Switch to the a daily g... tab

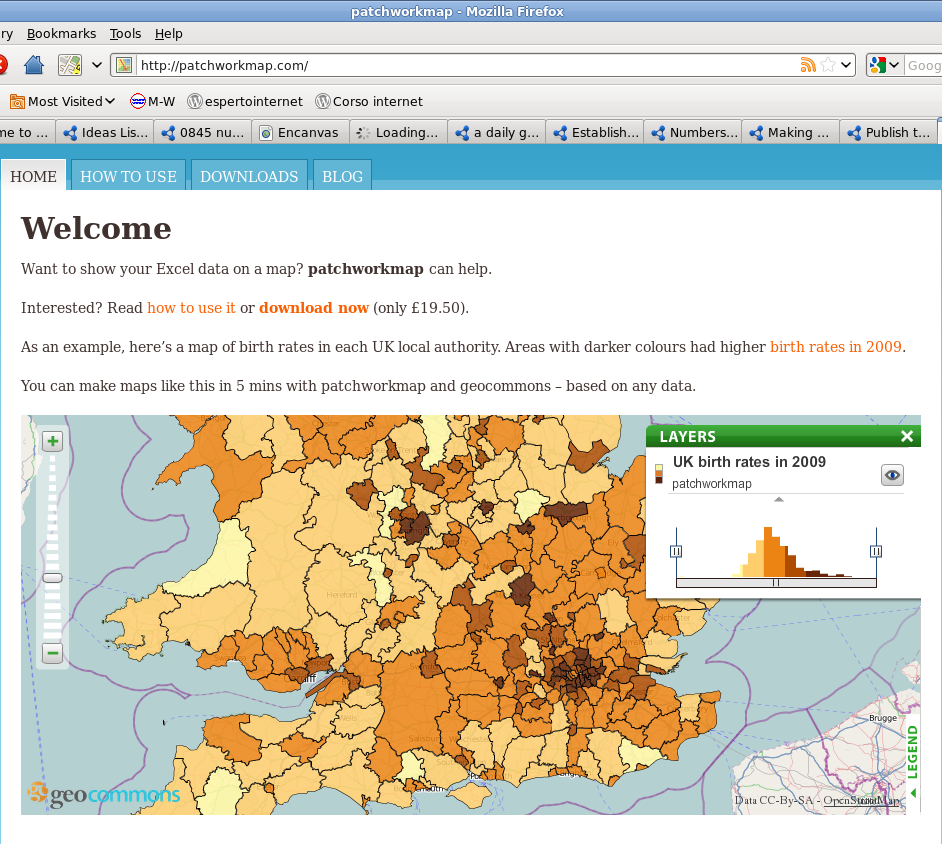(x=497, y=133)
